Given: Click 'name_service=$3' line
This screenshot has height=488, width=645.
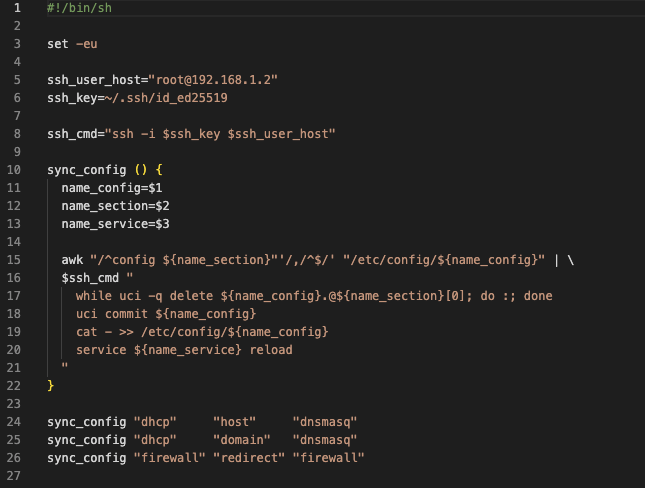Looking at the screenshot, I should 116,224.
